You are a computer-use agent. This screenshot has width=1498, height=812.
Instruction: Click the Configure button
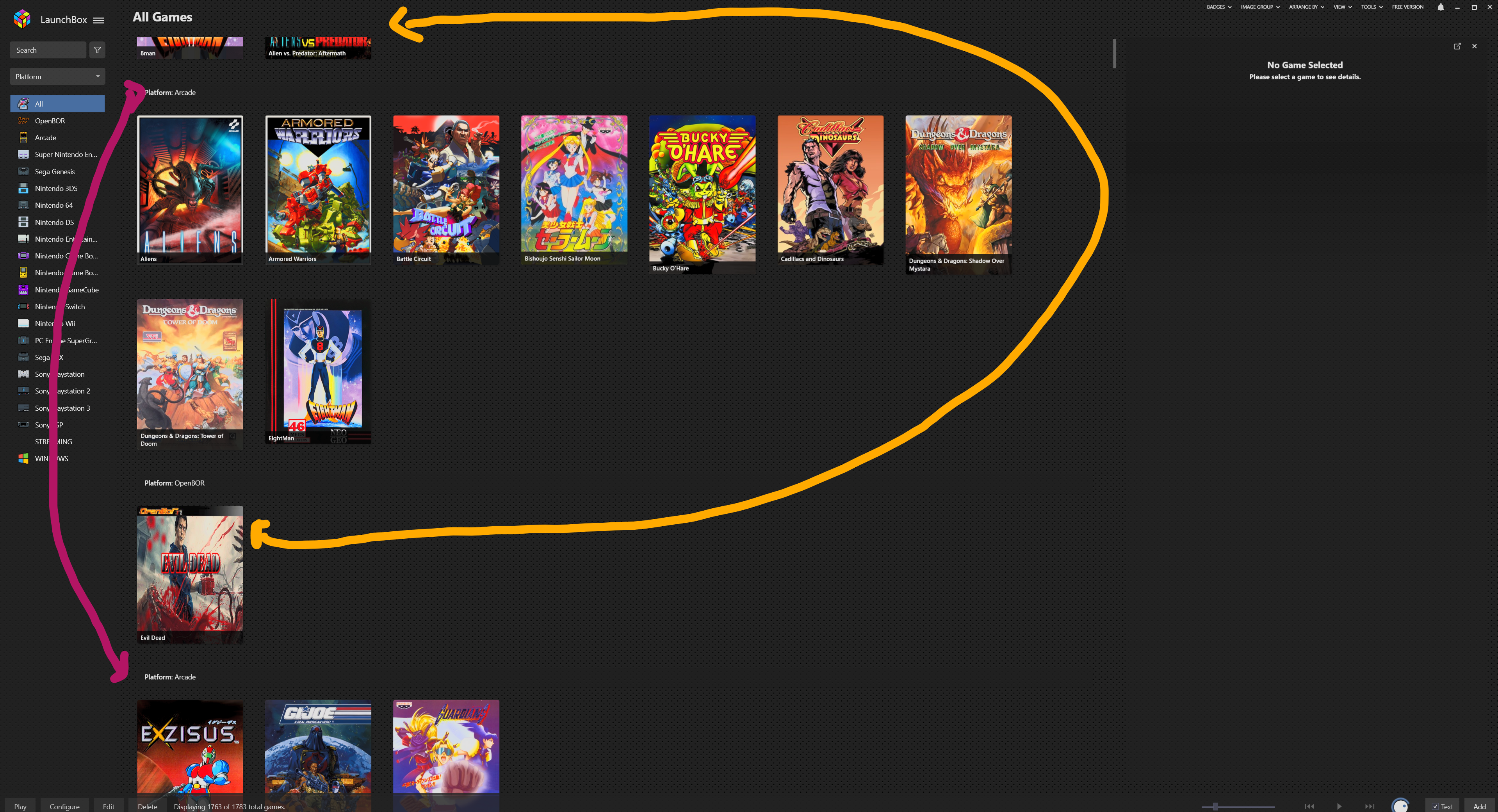(x=64, y=806)
